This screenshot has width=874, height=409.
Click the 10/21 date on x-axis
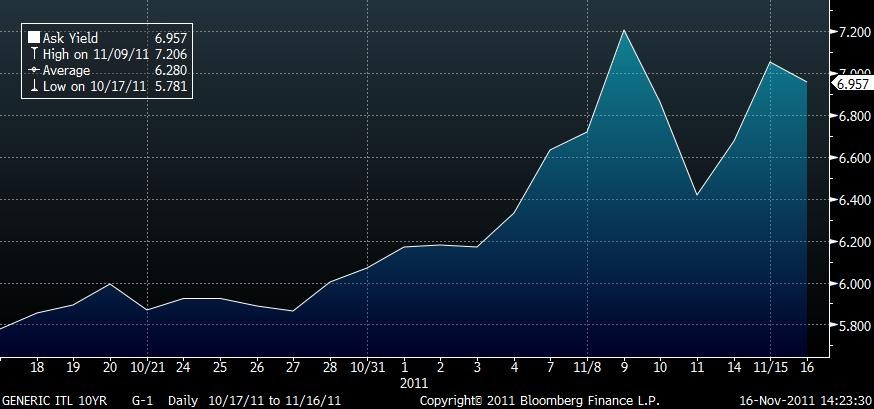click(x=147, y=367)
